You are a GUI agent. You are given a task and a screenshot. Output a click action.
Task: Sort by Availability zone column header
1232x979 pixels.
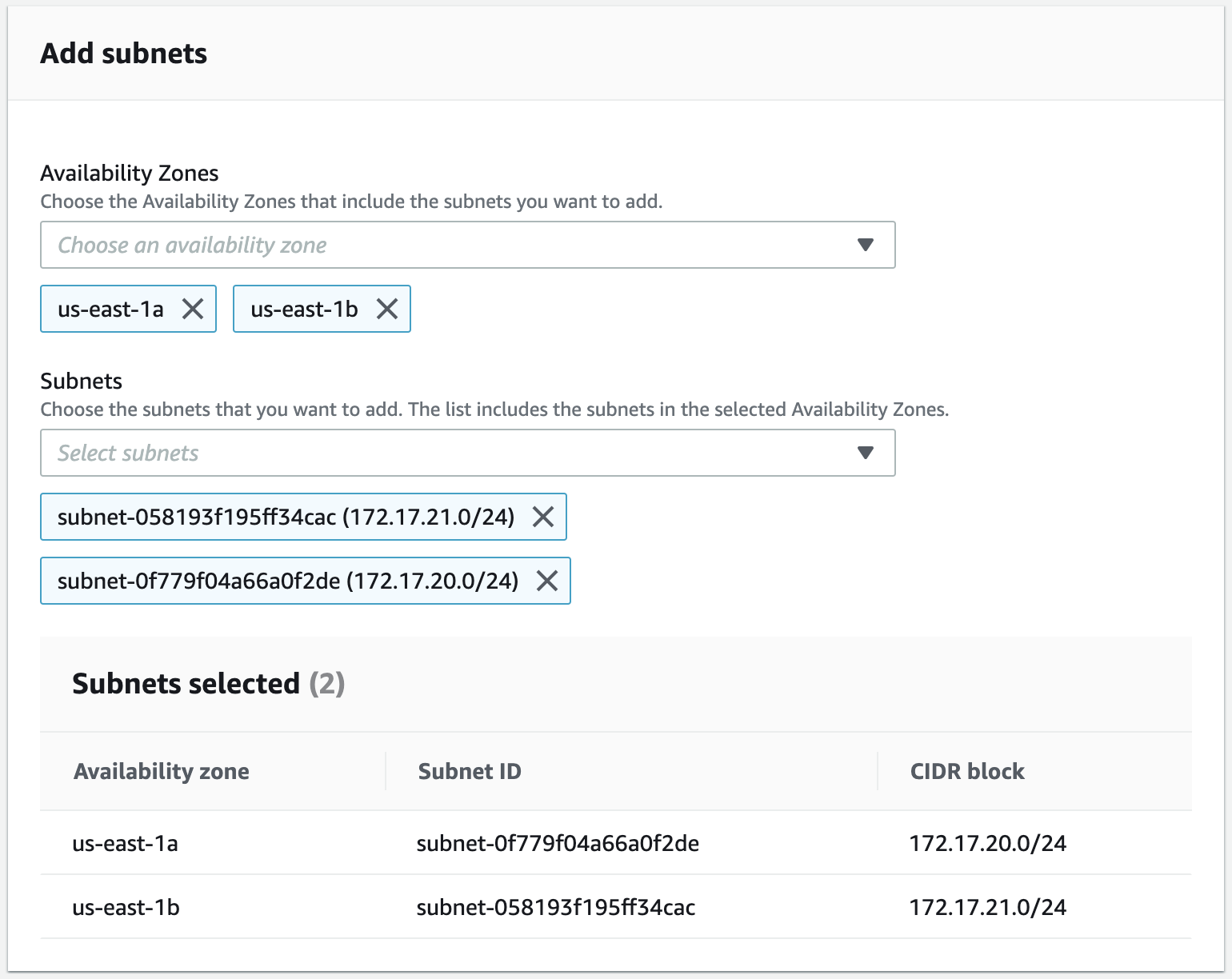162,771
